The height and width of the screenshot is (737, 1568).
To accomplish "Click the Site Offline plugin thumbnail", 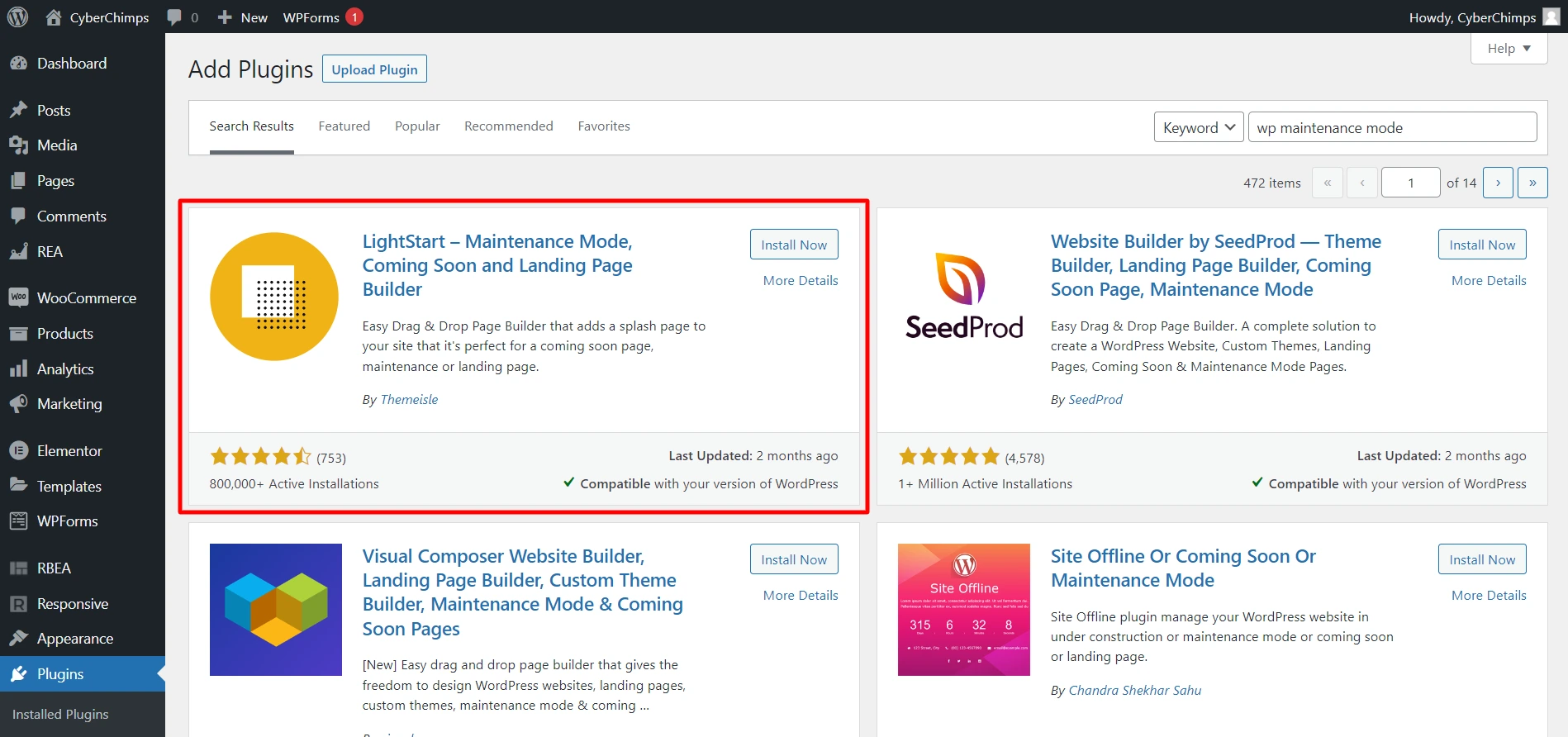I will click(x=964, y=610).
